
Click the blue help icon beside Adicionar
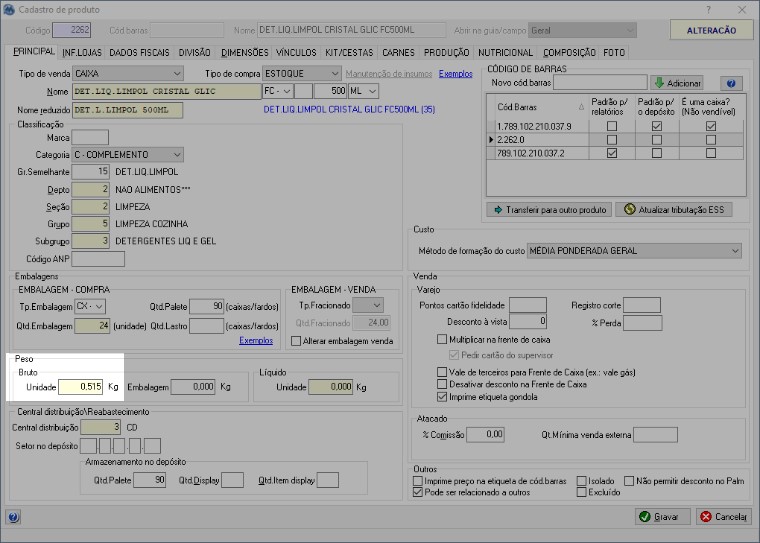(731, 83)
